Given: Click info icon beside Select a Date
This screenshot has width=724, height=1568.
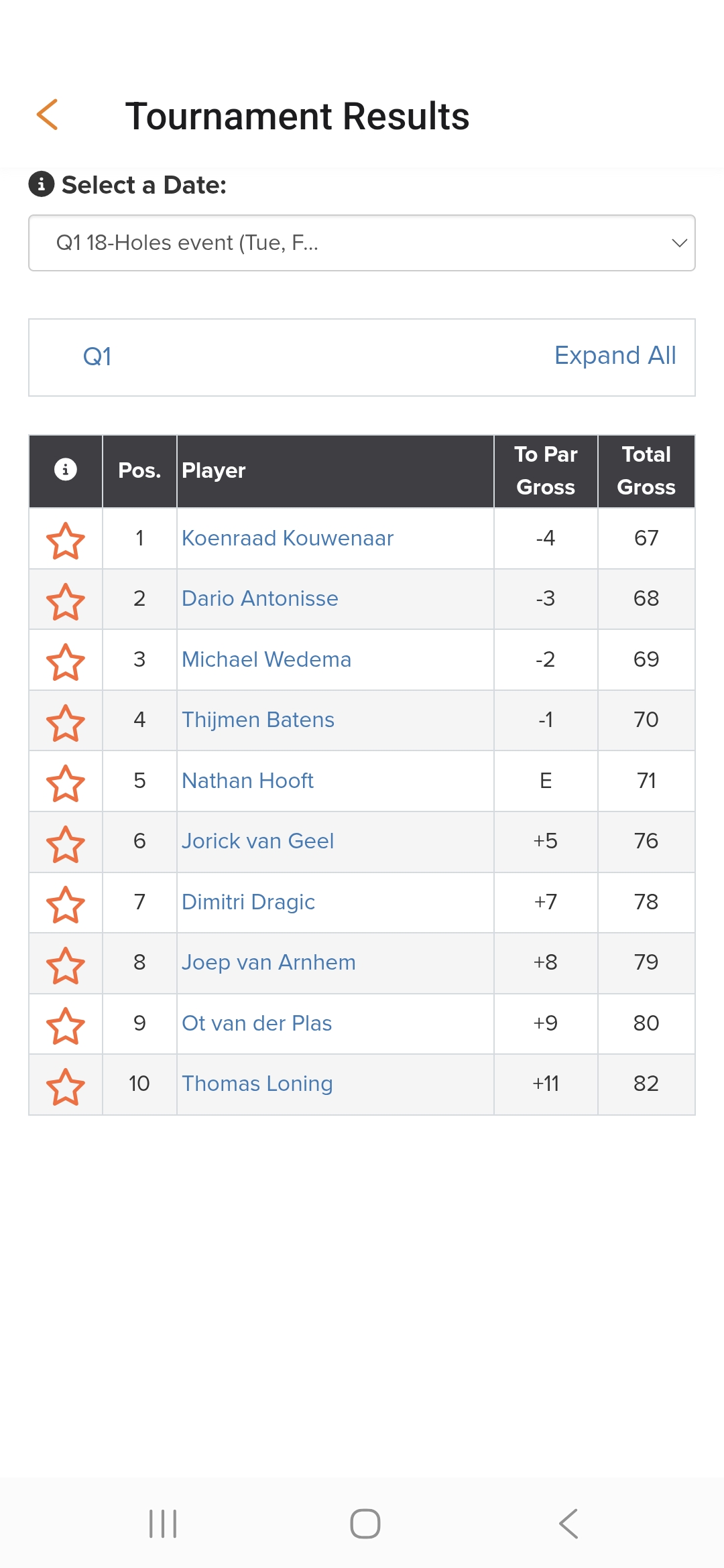Looking at the screenshot, I should click(42, 184).
